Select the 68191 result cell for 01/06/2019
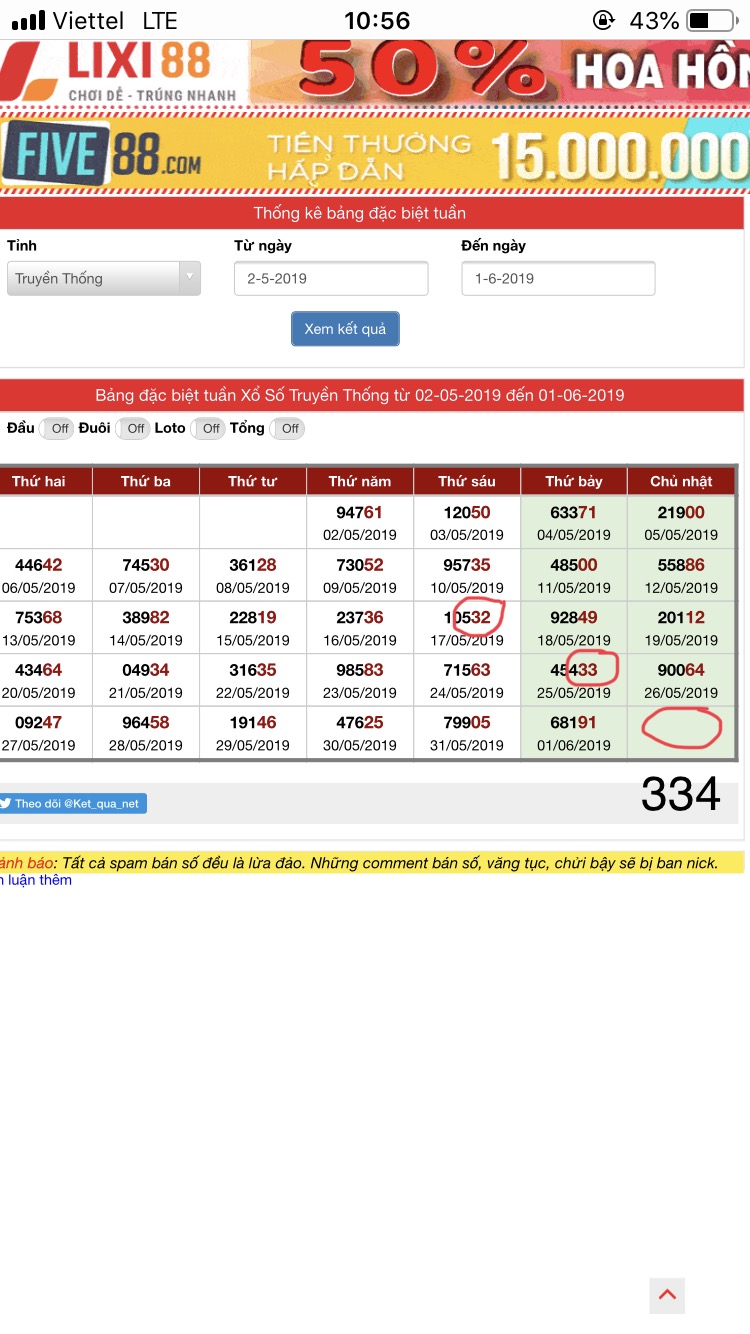This screenshot has height=1334, width=750. pos(574,733)
